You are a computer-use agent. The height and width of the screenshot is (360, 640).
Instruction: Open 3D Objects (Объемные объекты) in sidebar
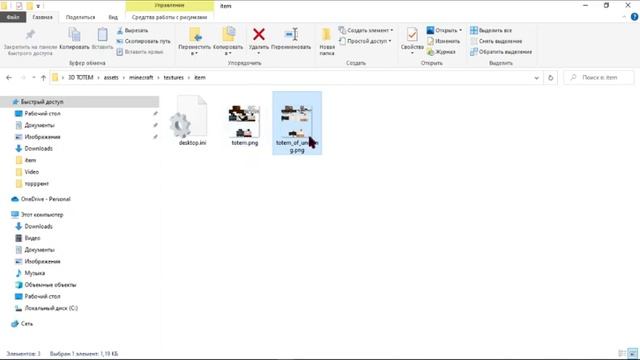point(50,285)
